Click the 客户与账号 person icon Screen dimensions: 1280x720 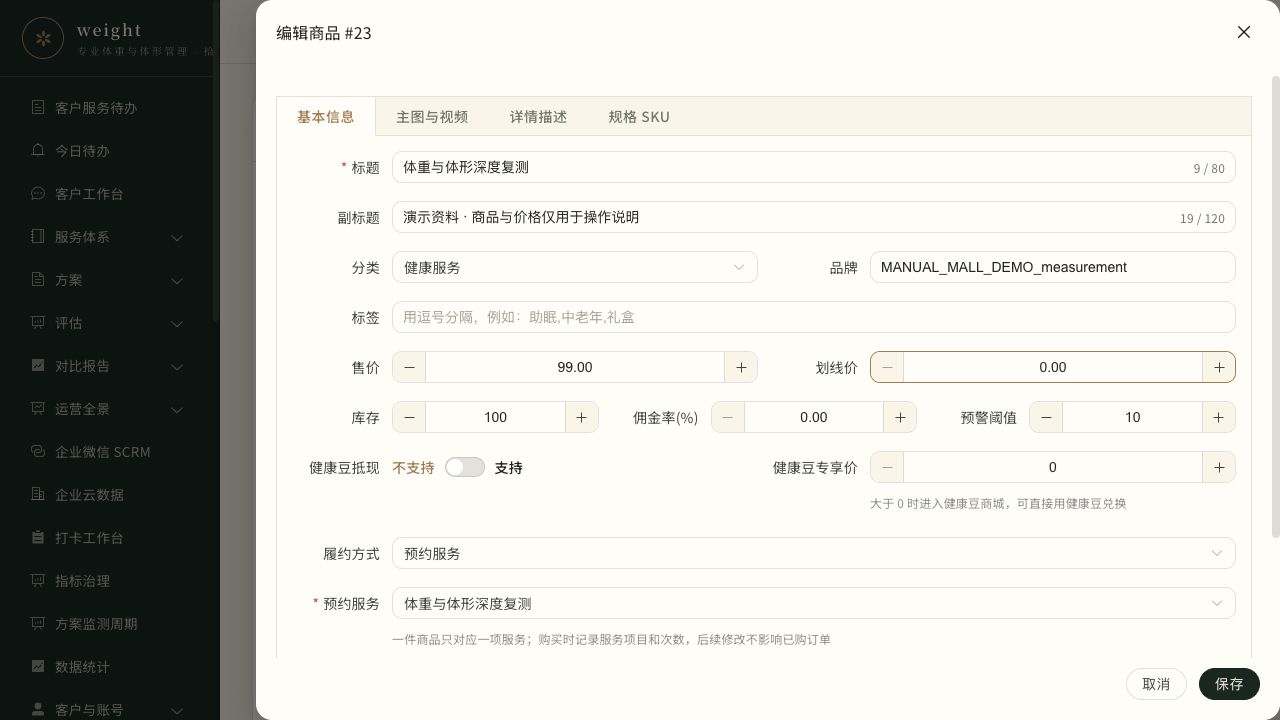point(38,709)
